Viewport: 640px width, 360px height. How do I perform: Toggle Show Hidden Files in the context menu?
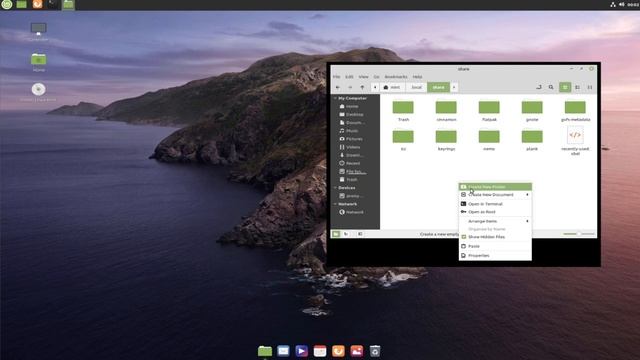[x=495, y=237]
